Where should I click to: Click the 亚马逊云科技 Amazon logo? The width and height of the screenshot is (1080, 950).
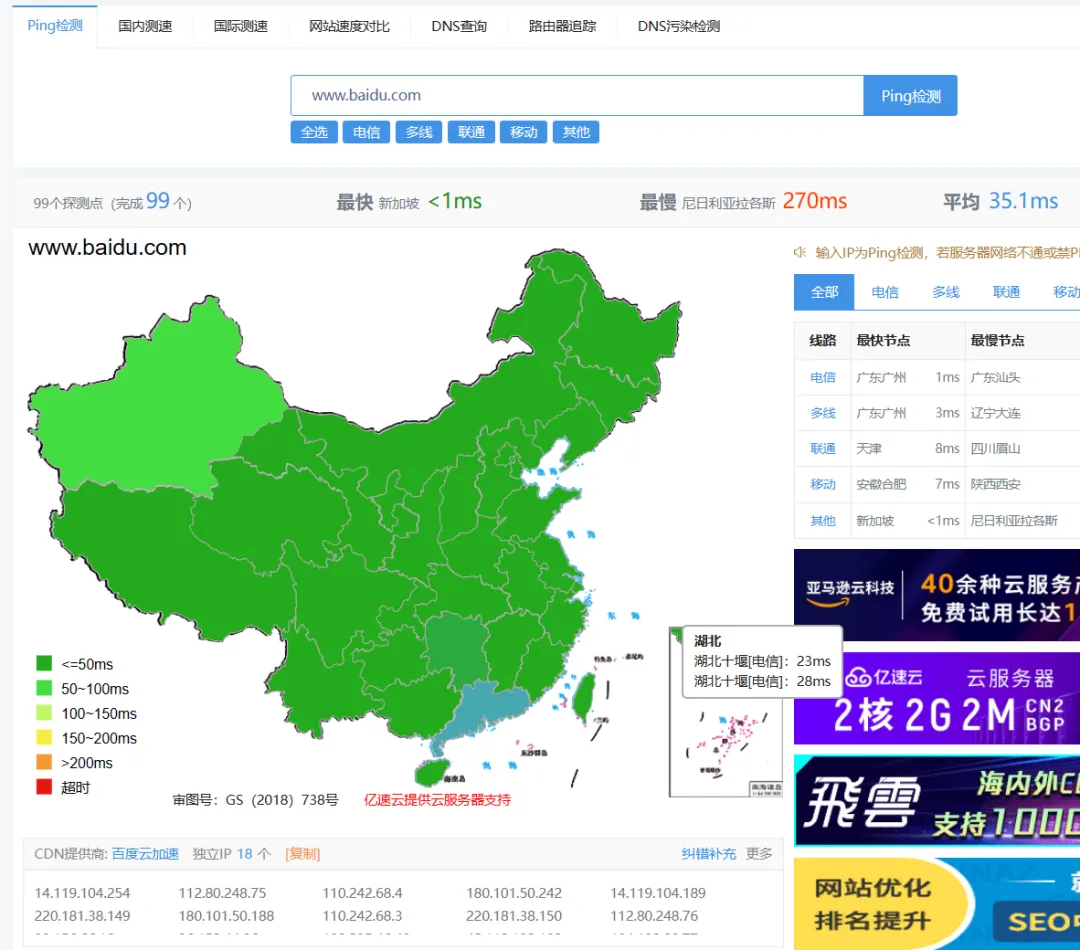coord(851,593)
